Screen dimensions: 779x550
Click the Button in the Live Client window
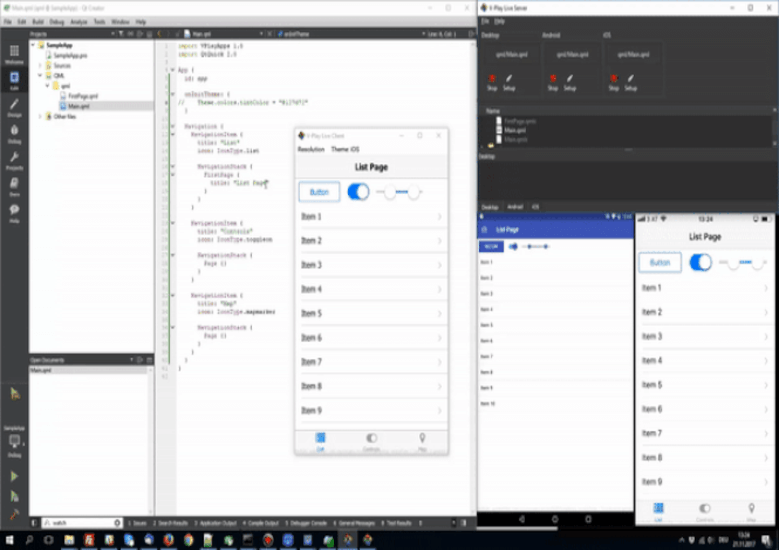(319, 192)
